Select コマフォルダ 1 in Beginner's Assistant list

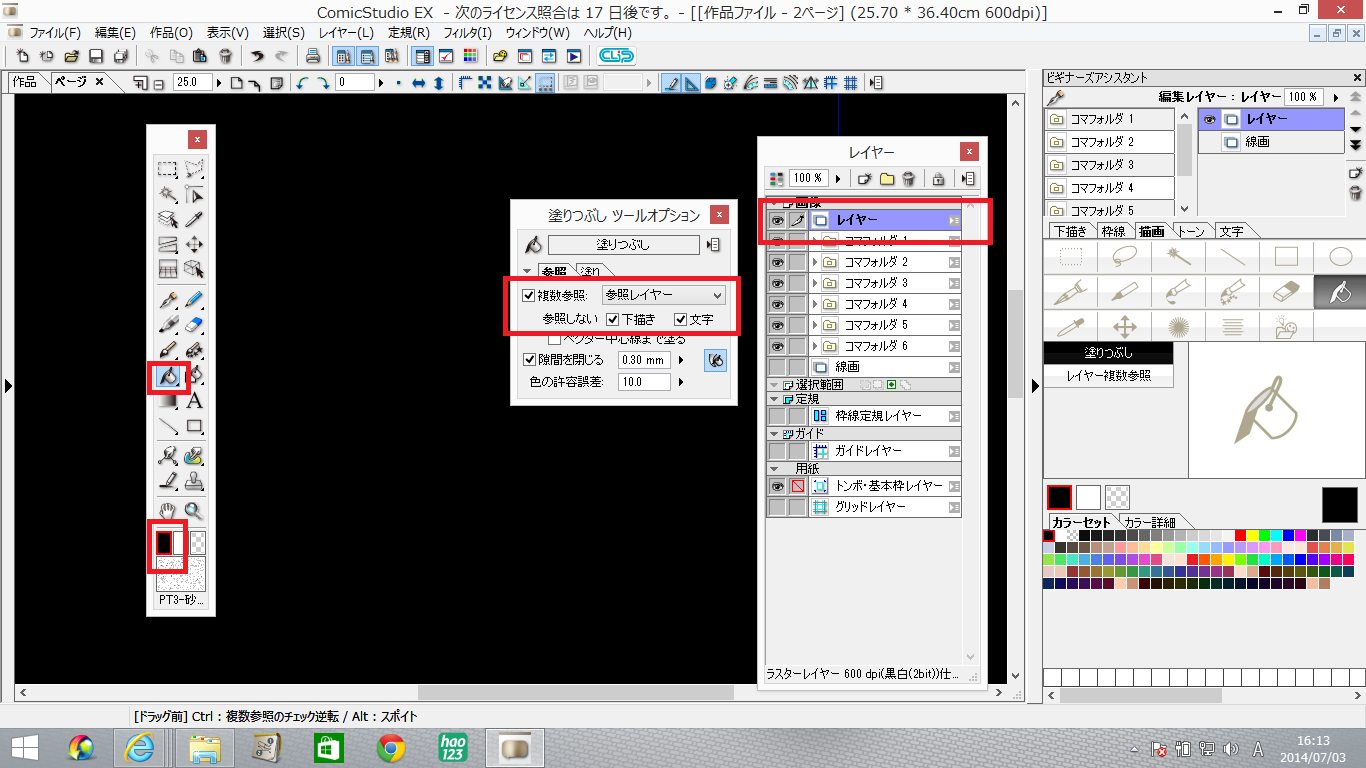pyautogui.click(x=1110, y=119)
